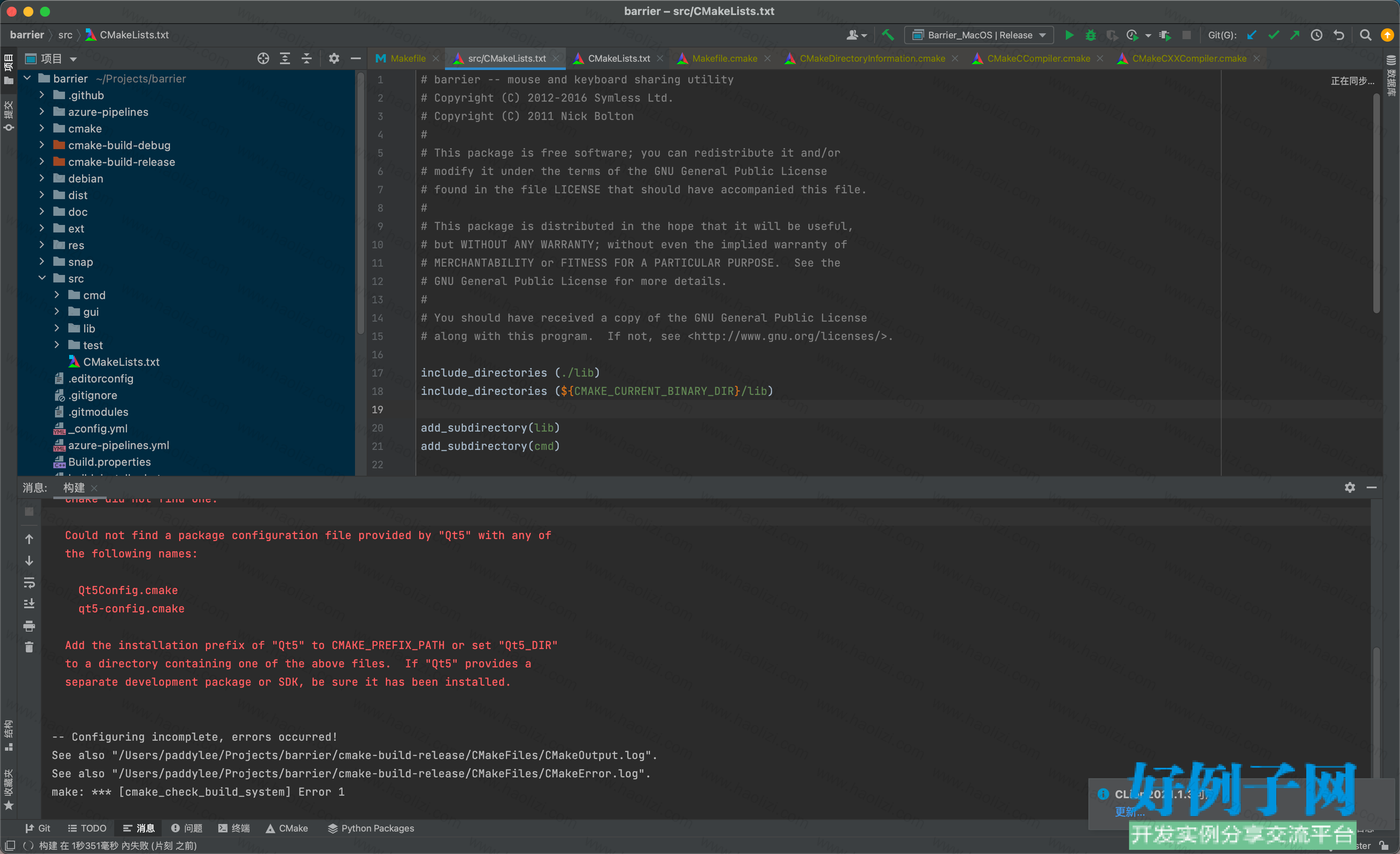Image resolution: width=1400 pixels, height=854 pixels.
Task: Open the CMake tool window
Action: tap(287, 829)
